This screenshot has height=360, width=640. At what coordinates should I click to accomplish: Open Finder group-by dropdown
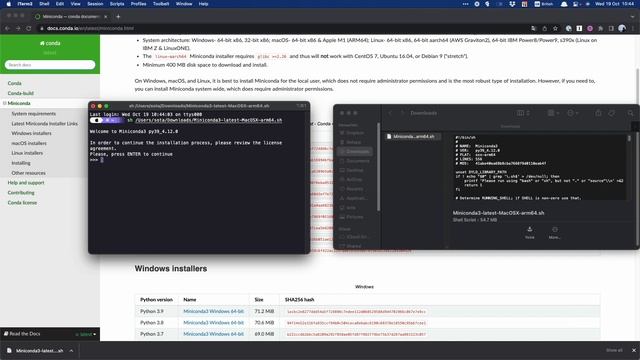pyautogui.click(x=553, y=113)
